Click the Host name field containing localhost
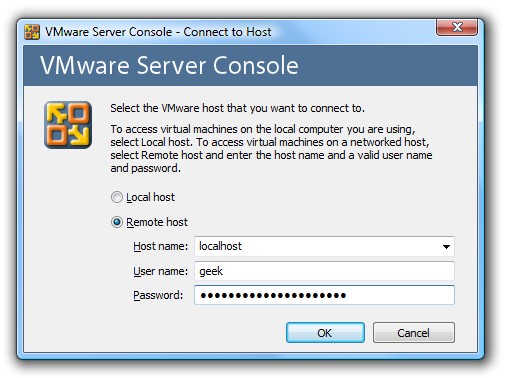This screenshot has width=505, height=378. pyautogui.click(x=324, y=246)
